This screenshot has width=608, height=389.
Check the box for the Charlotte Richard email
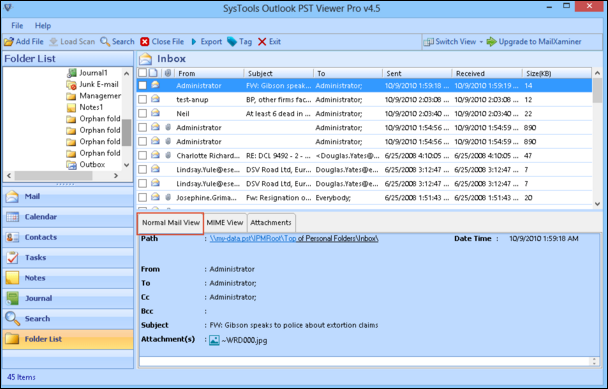click(x=143, y=156)
